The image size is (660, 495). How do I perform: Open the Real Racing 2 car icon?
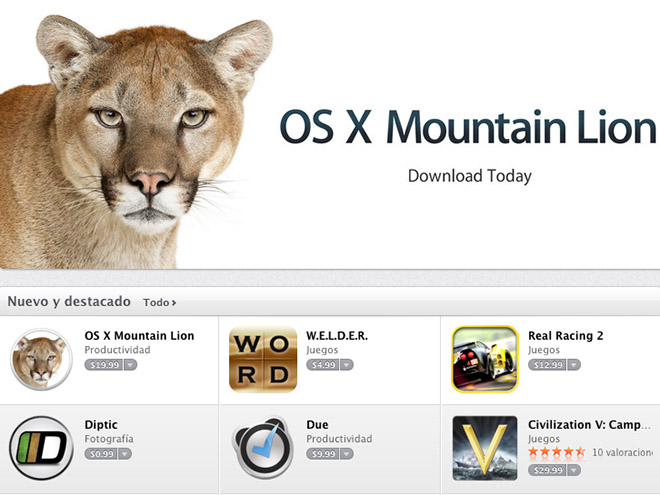point(485,359)
